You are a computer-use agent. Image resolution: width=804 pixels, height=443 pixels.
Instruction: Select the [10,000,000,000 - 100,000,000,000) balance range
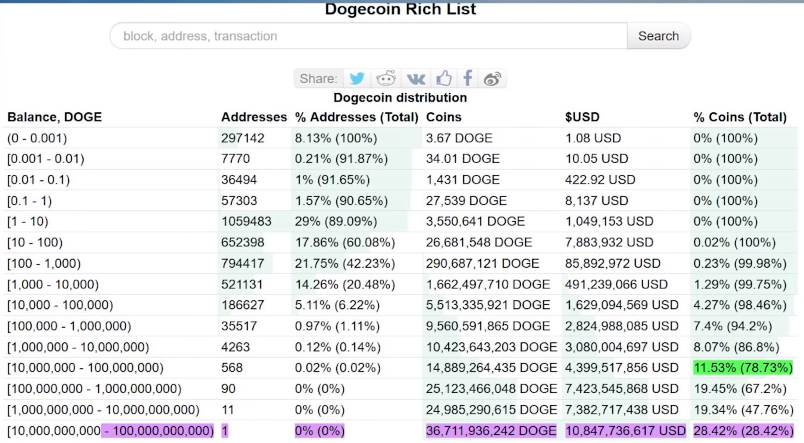[x=110, y=431]
